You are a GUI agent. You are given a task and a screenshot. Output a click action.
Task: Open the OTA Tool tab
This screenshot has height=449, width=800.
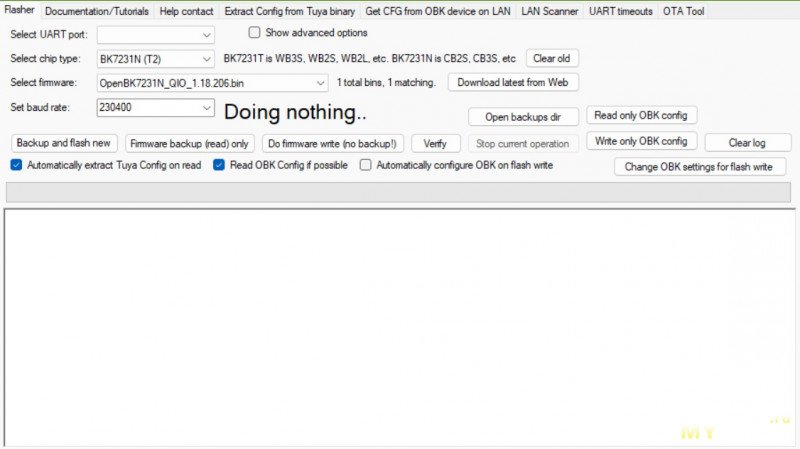click(683, 11)
